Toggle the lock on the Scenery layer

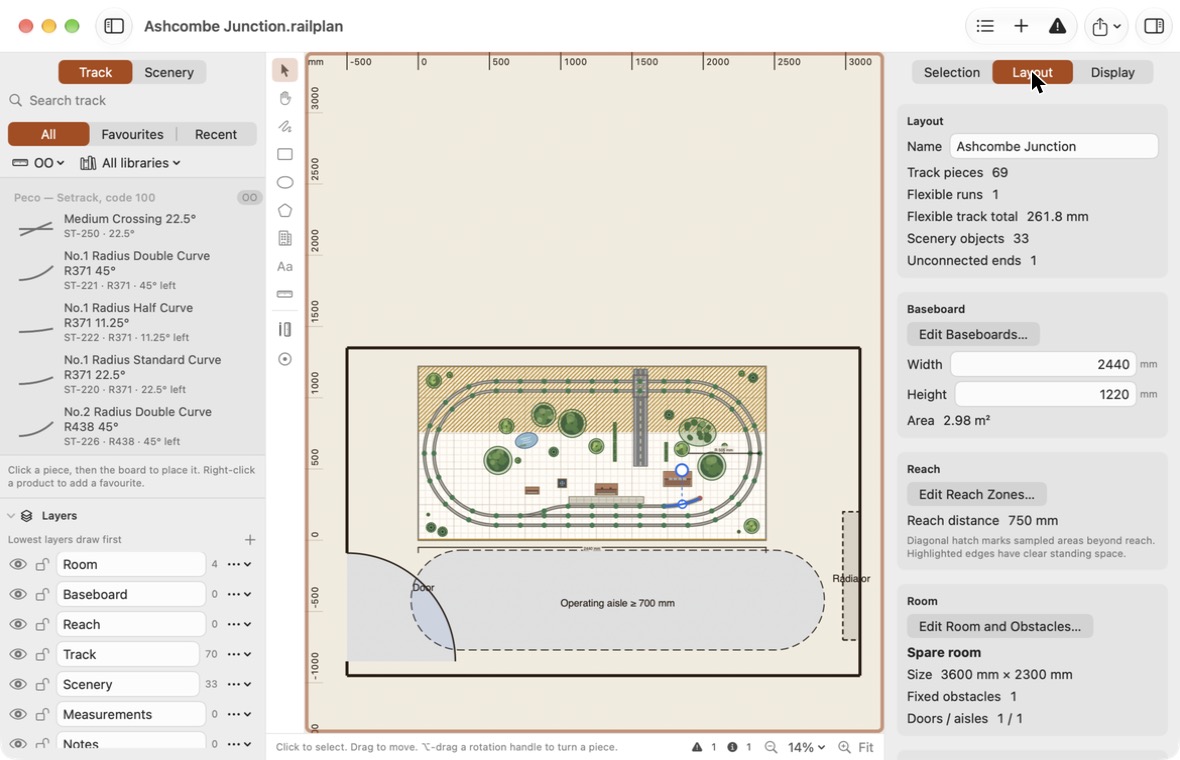[43, 685]
